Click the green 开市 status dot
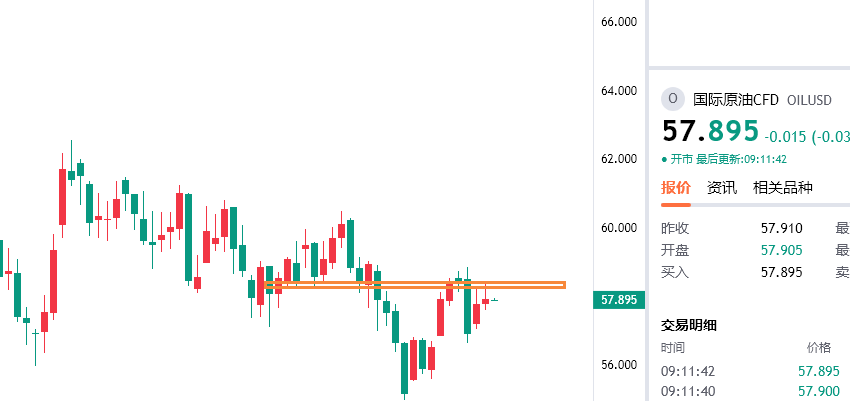This screenshot has width=850, height=401. (664, 159)
